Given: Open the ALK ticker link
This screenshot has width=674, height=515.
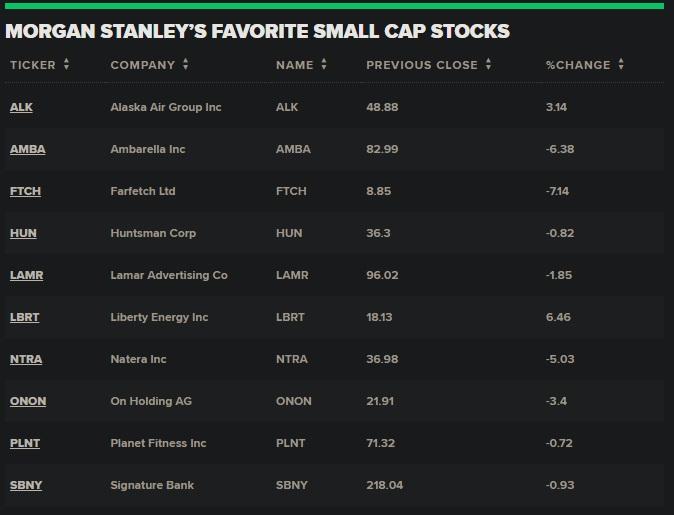Looking at the screenshot, I should tap(21, 107).
